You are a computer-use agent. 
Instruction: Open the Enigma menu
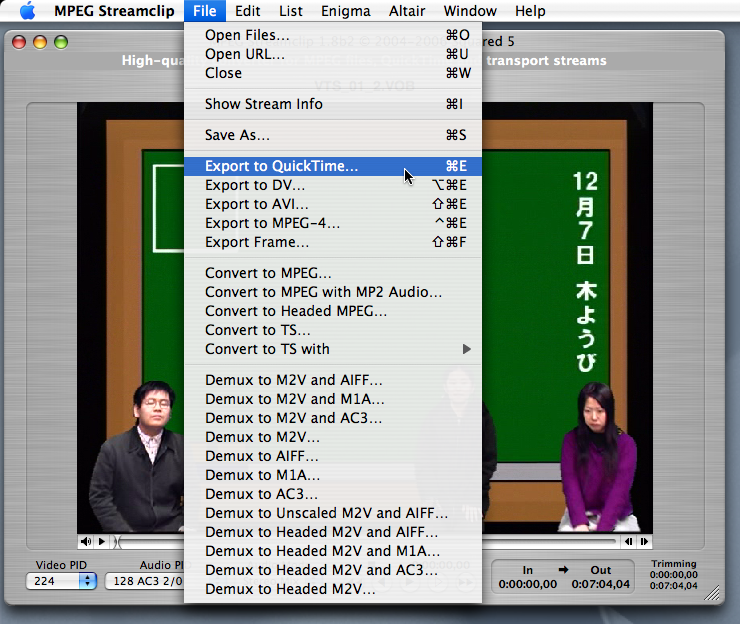pos(345,11)
